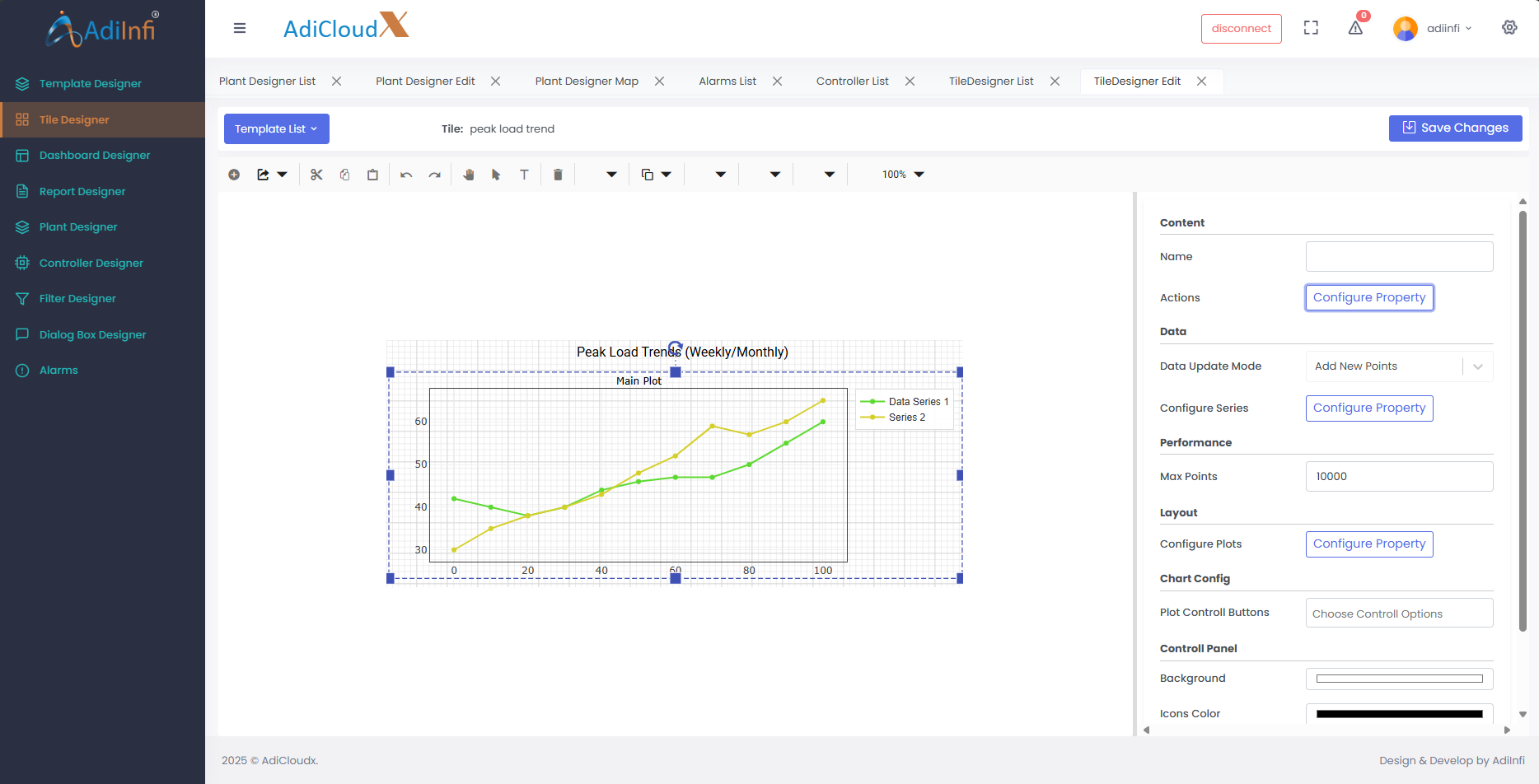Open the alerts warning notification icon

(x=1355, y=28)
